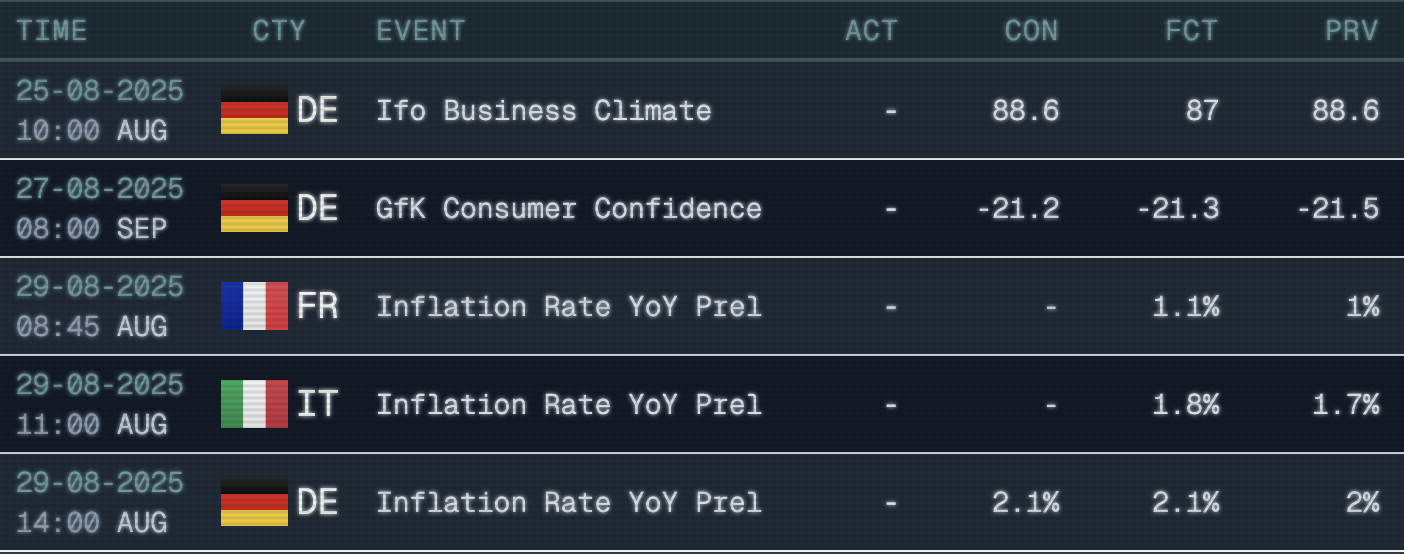Click the German flag in GfK Consumer Confidence row
This screenshot has width=1404, height=554.
254,208
